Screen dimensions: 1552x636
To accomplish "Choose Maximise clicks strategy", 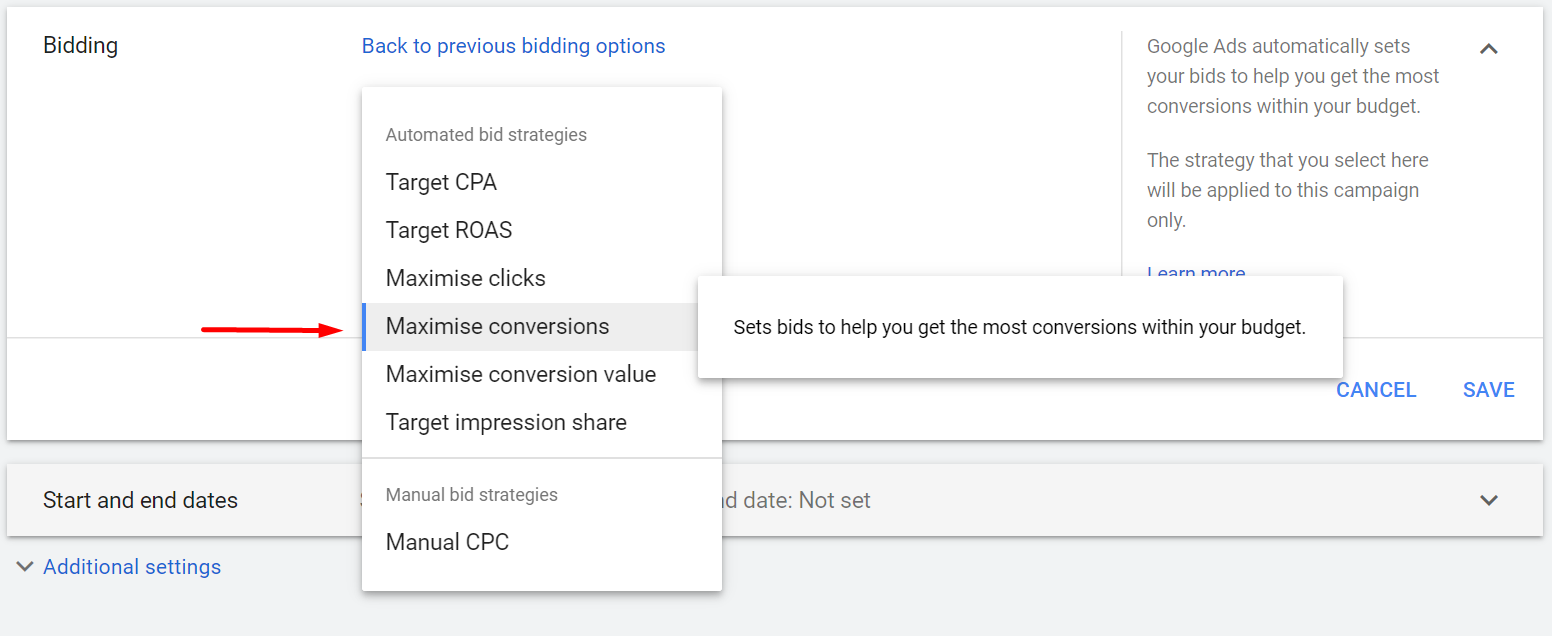I will coord(465,277).
